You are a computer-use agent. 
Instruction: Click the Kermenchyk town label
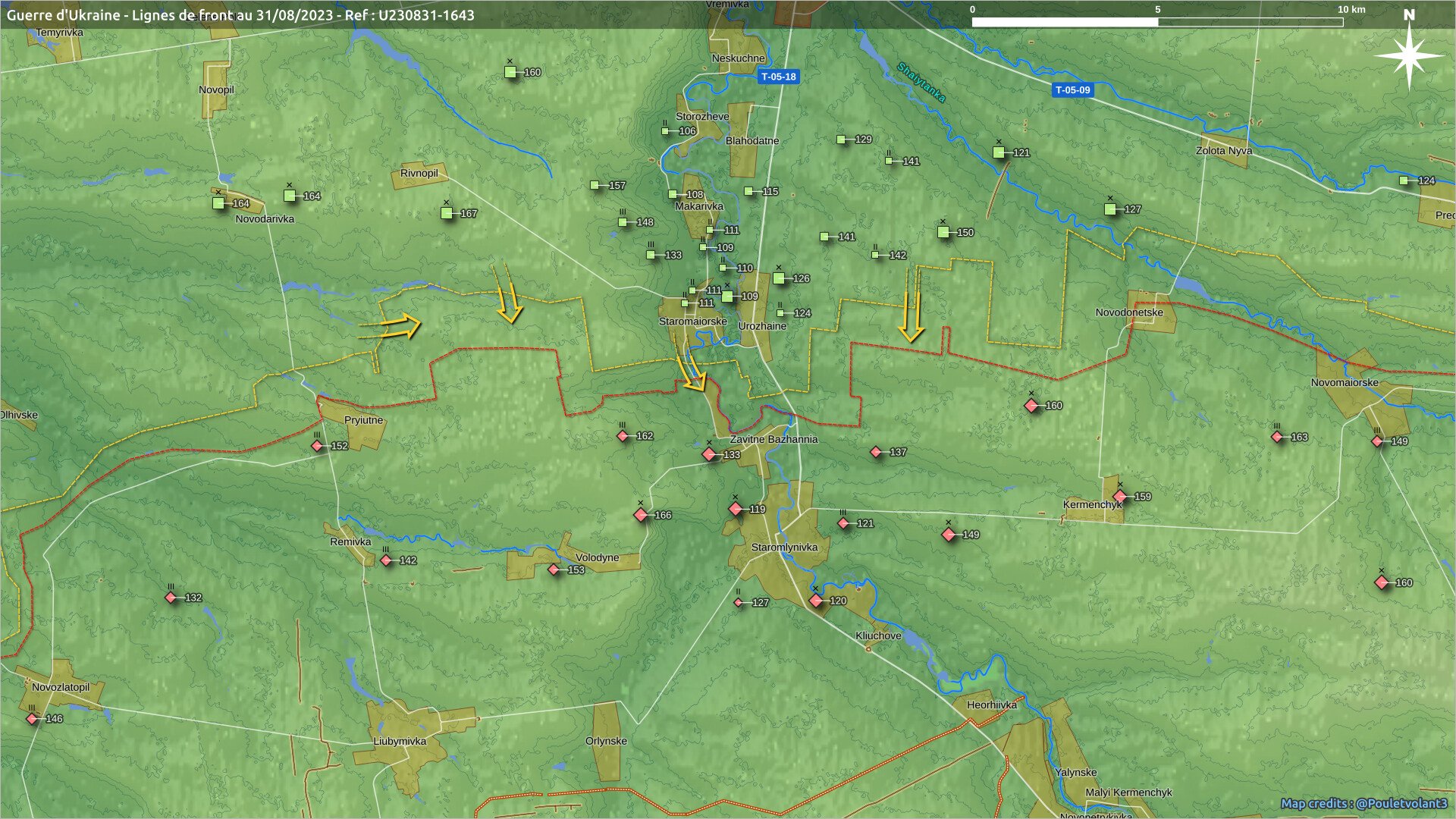coord(1093,504)
